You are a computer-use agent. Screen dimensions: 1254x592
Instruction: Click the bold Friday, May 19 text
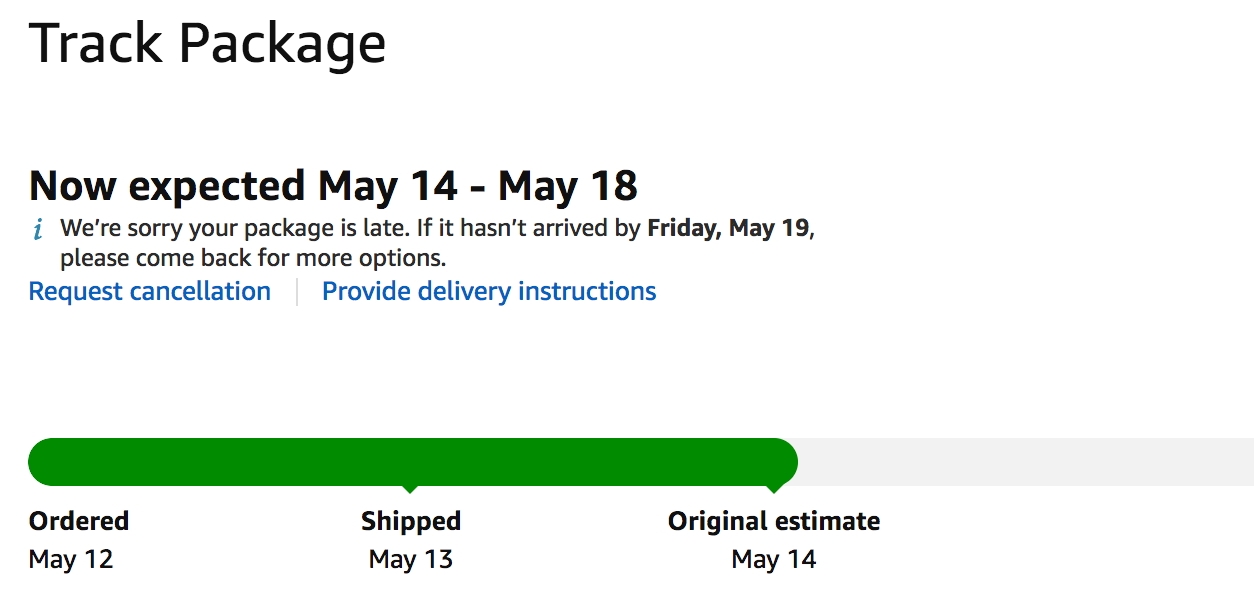coord(728,228)
